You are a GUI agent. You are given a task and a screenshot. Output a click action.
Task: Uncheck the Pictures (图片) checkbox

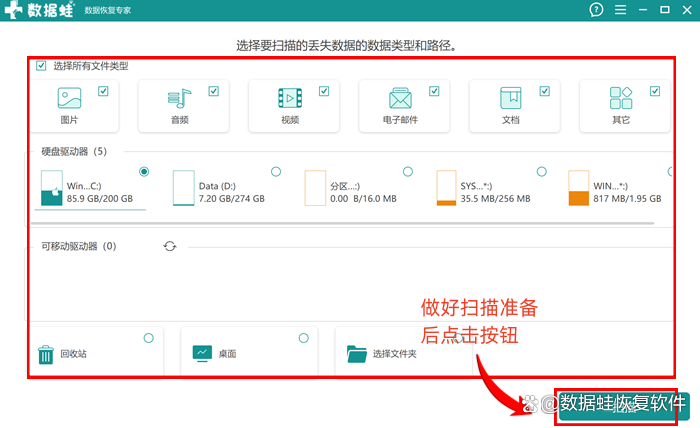coord(103,91)
